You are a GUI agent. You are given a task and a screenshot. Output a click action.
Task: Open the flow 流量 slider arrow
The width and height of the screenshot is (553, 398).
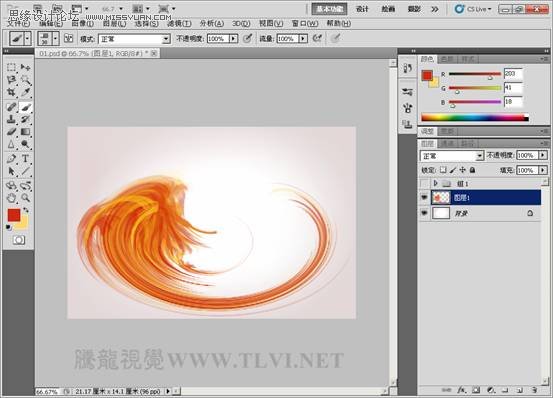303,38
